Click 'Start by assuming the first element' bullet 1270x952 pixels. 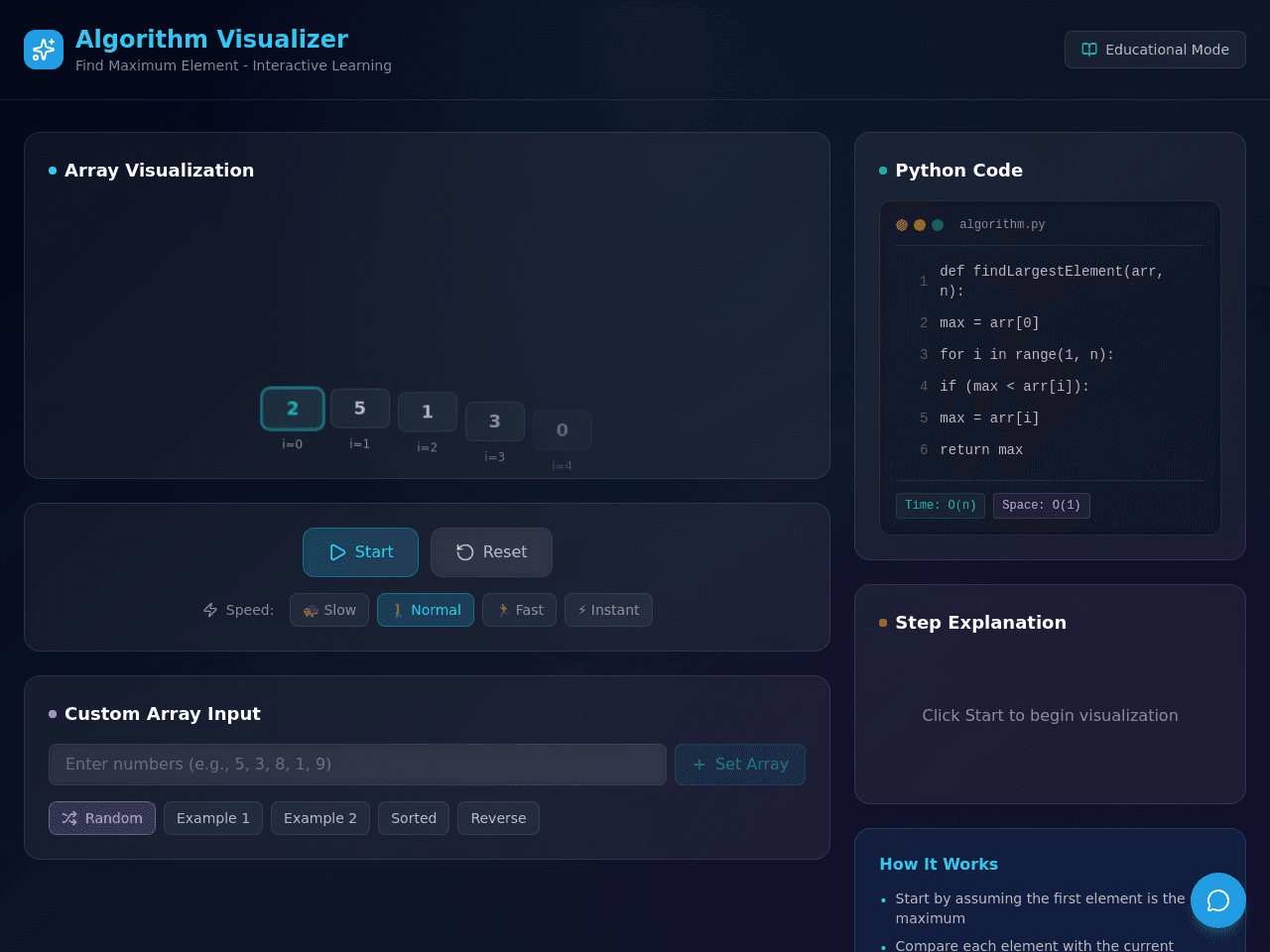[x=1040, y=908]
